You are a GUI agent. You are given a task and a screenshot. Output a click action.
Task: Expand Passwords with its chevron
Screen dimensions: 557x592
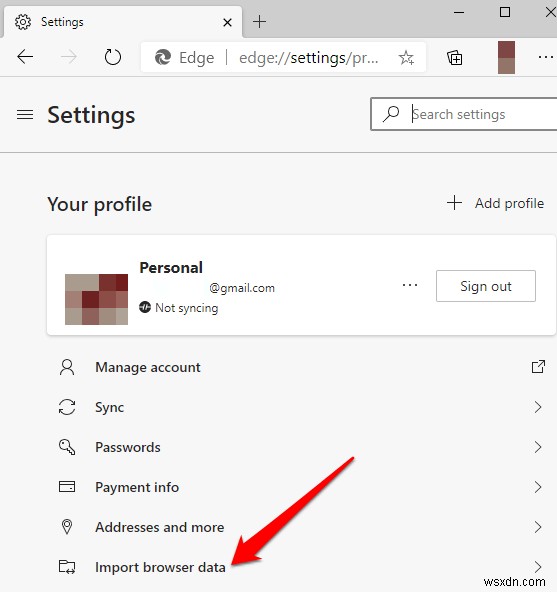click(x=538, y=447)
